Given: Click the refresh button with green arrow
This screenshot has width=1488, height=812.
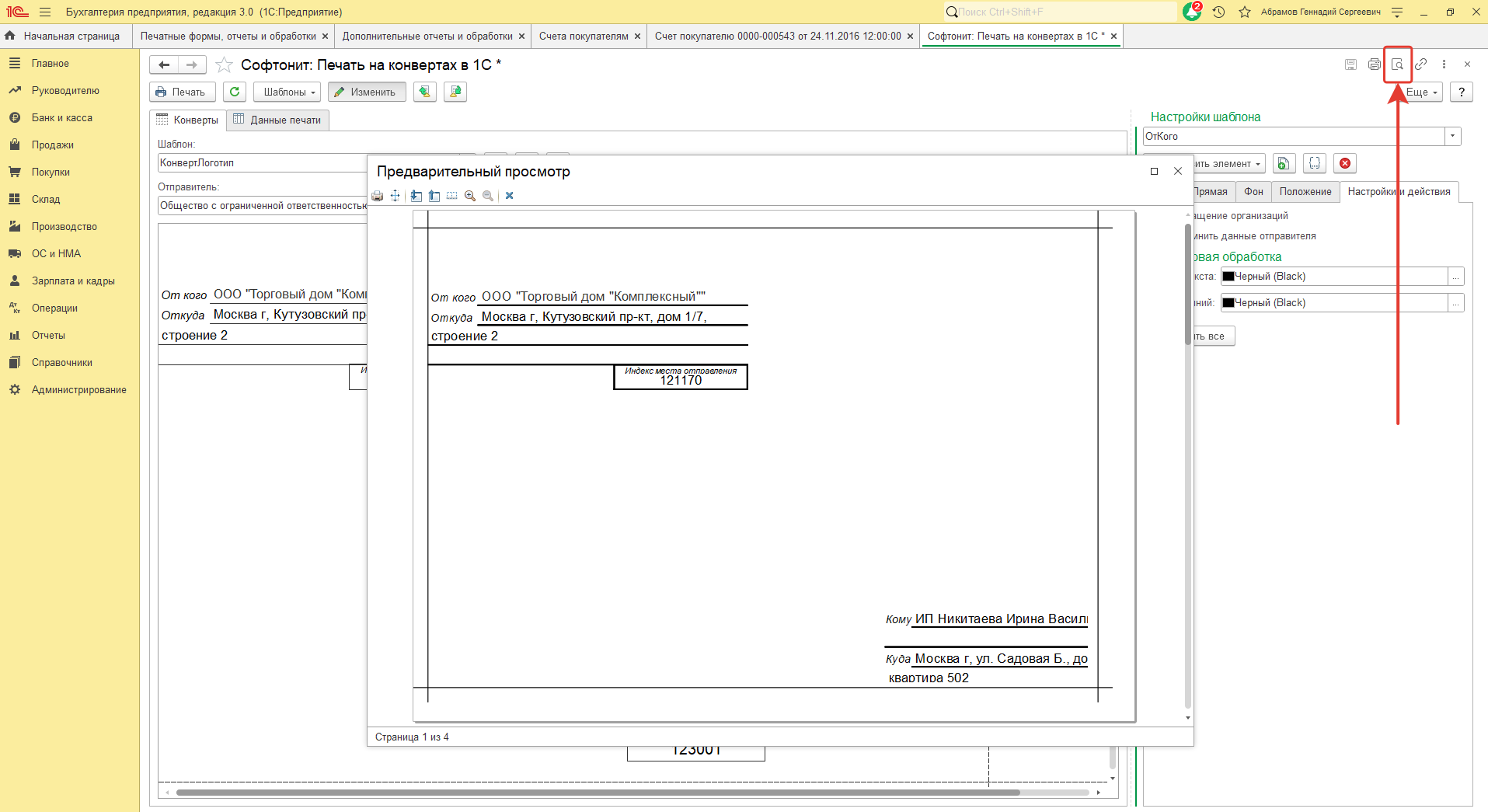Looking at the screenshot, I should (x=235, y=92).
